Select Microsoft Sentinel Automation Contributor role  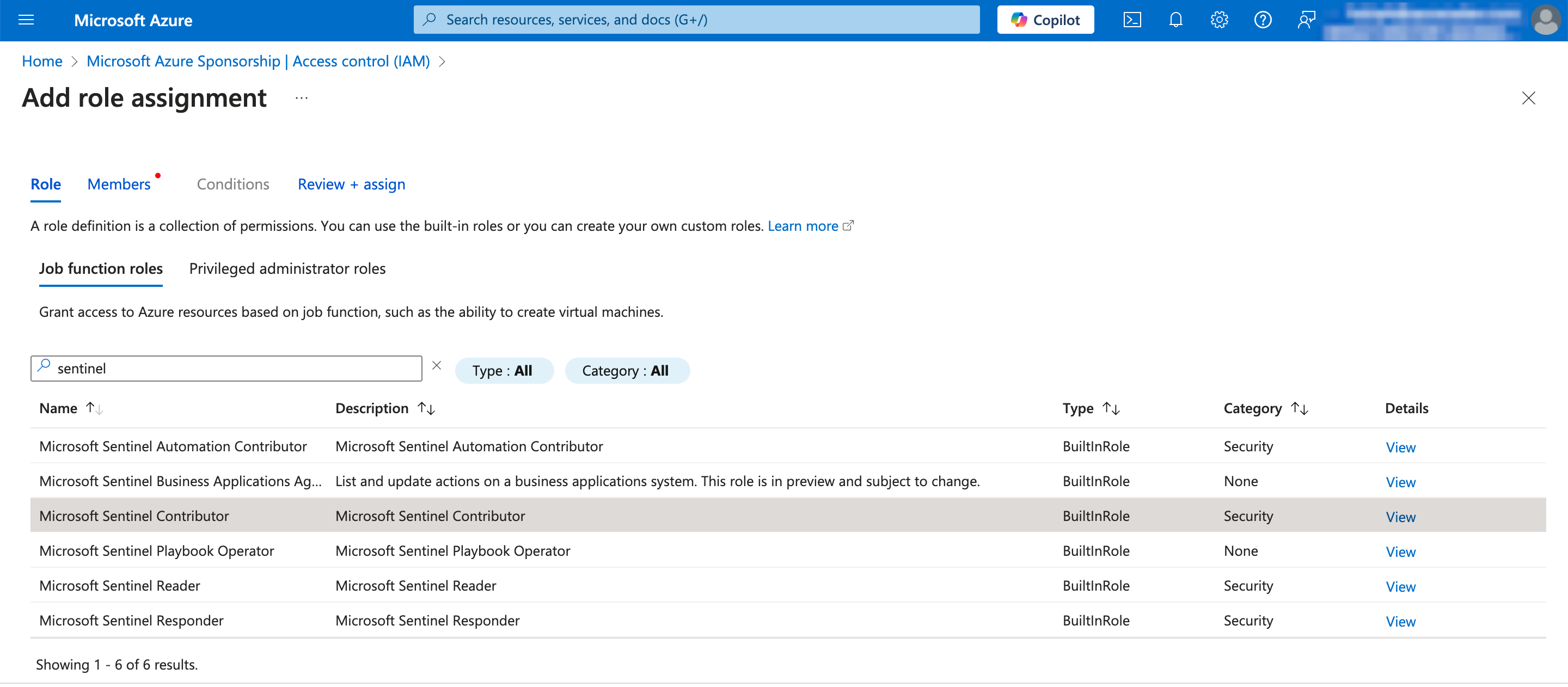173,446
